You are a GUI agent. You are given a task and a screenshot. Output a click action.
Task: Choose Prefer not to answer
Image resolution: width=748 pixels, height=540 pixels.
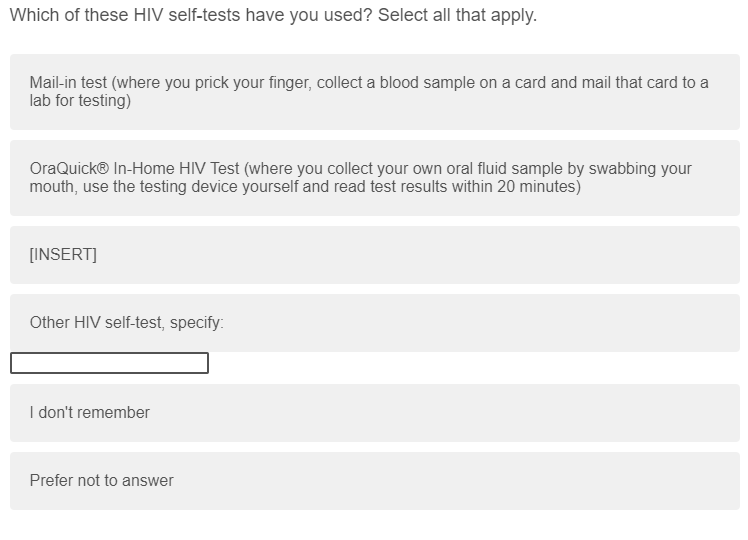point(374,481)
